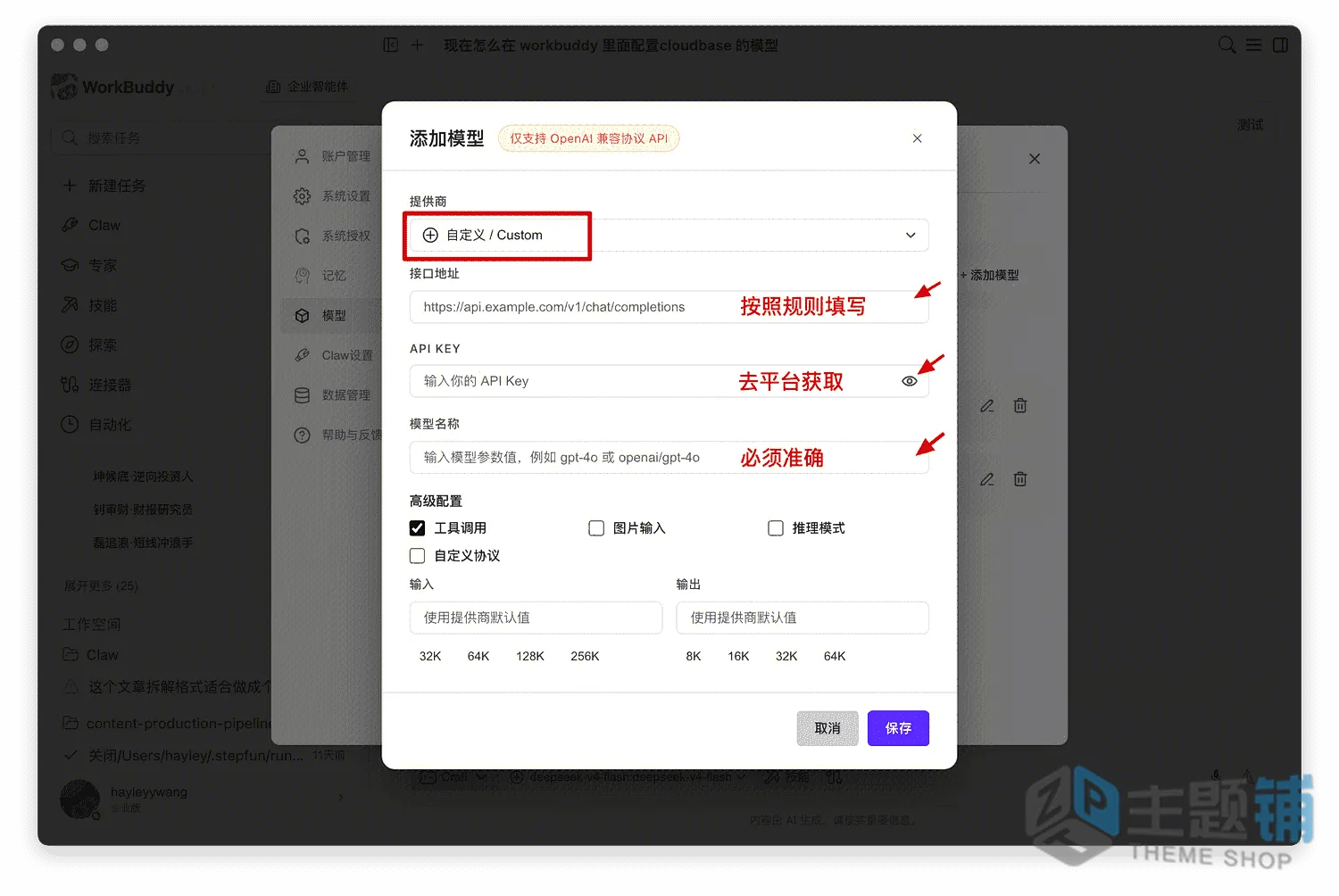This screenshot has height=896, width=1339.
Task: Click the 测试 button at top right
Action: (1250, 125)
